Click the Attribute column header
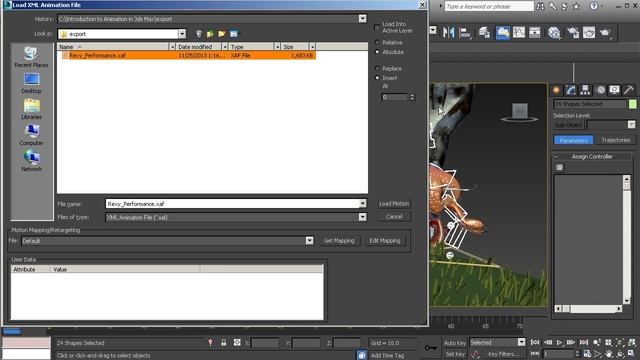 point(30,269)
